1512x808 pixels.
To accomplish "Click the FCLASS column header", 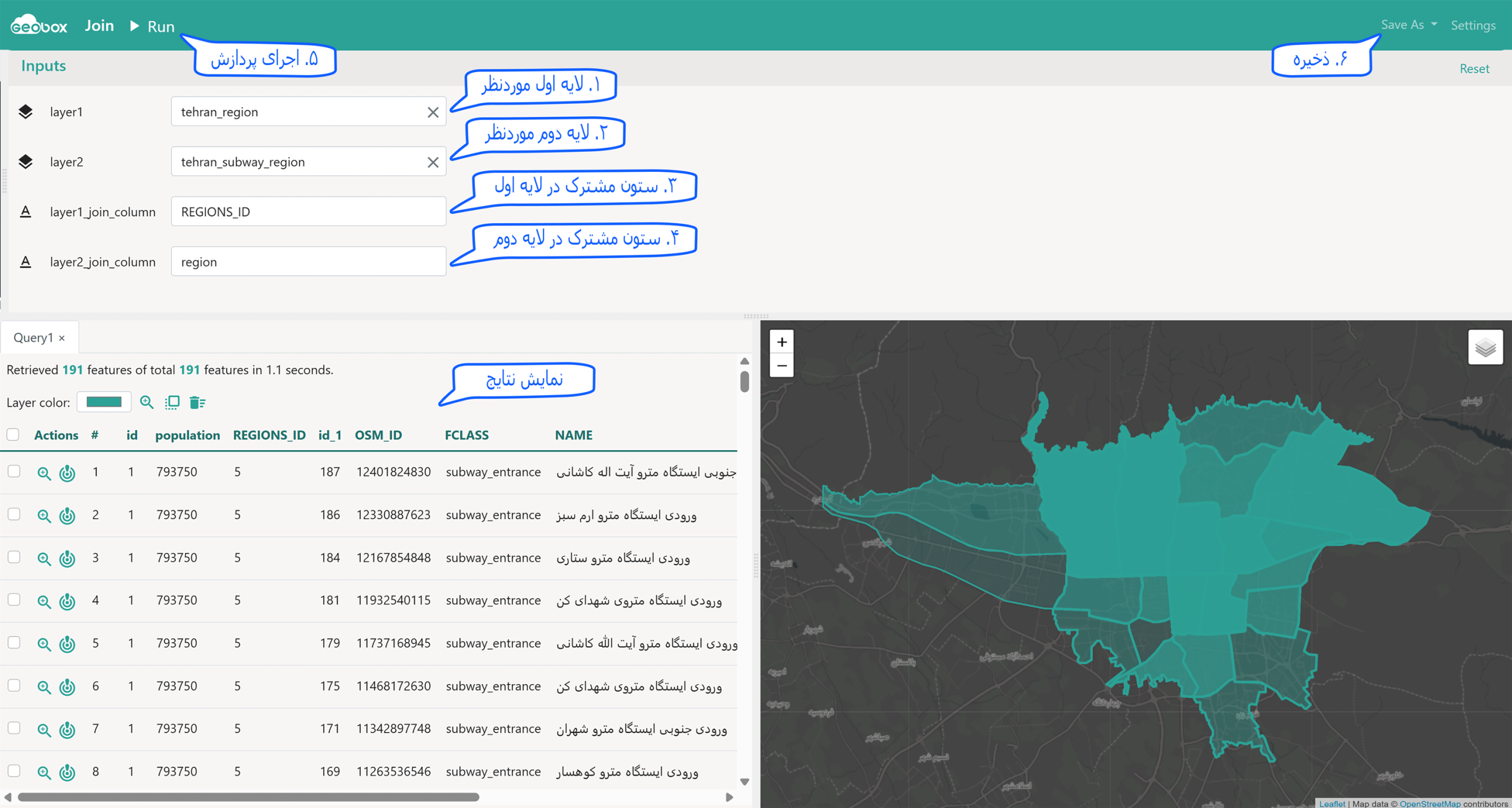I will pyautogui.click(x=467, y=435).
